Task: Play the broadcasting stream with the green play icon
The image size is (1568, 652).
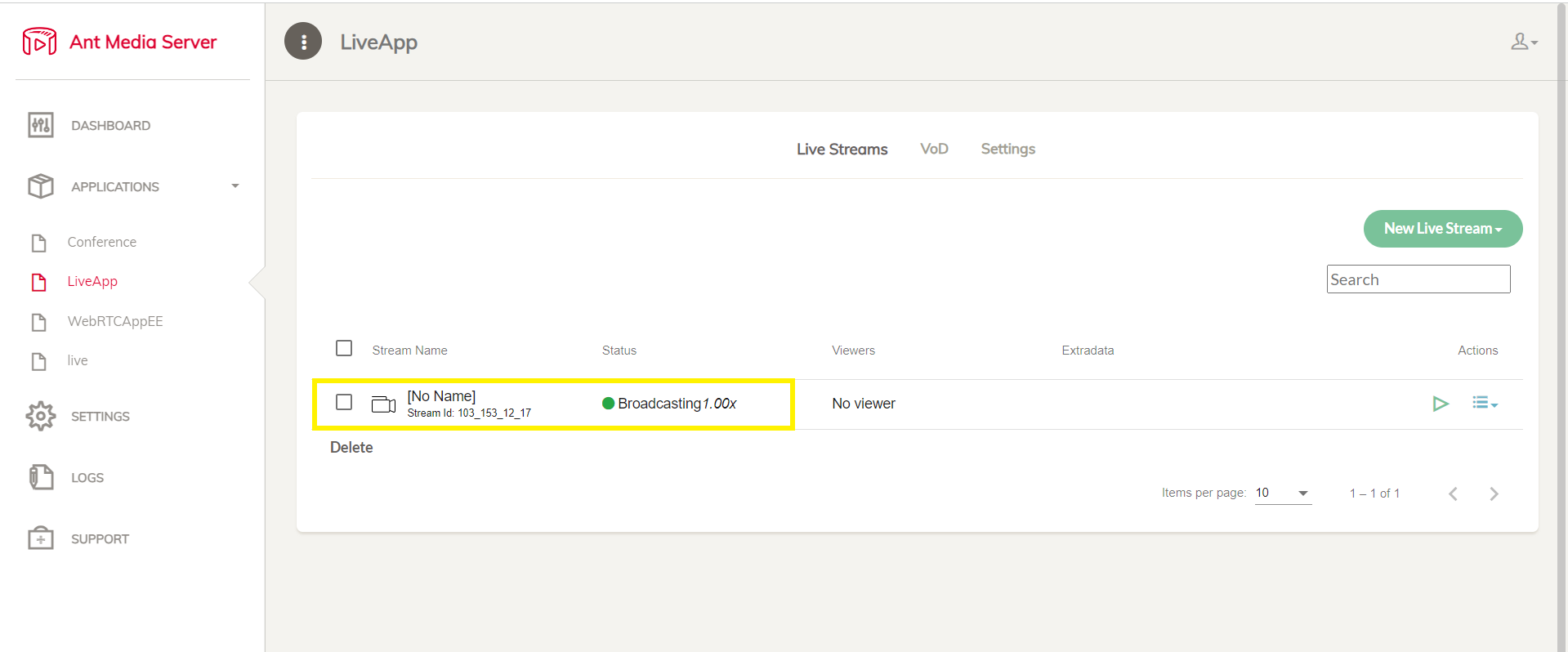Action: (x=1441, y=404)
